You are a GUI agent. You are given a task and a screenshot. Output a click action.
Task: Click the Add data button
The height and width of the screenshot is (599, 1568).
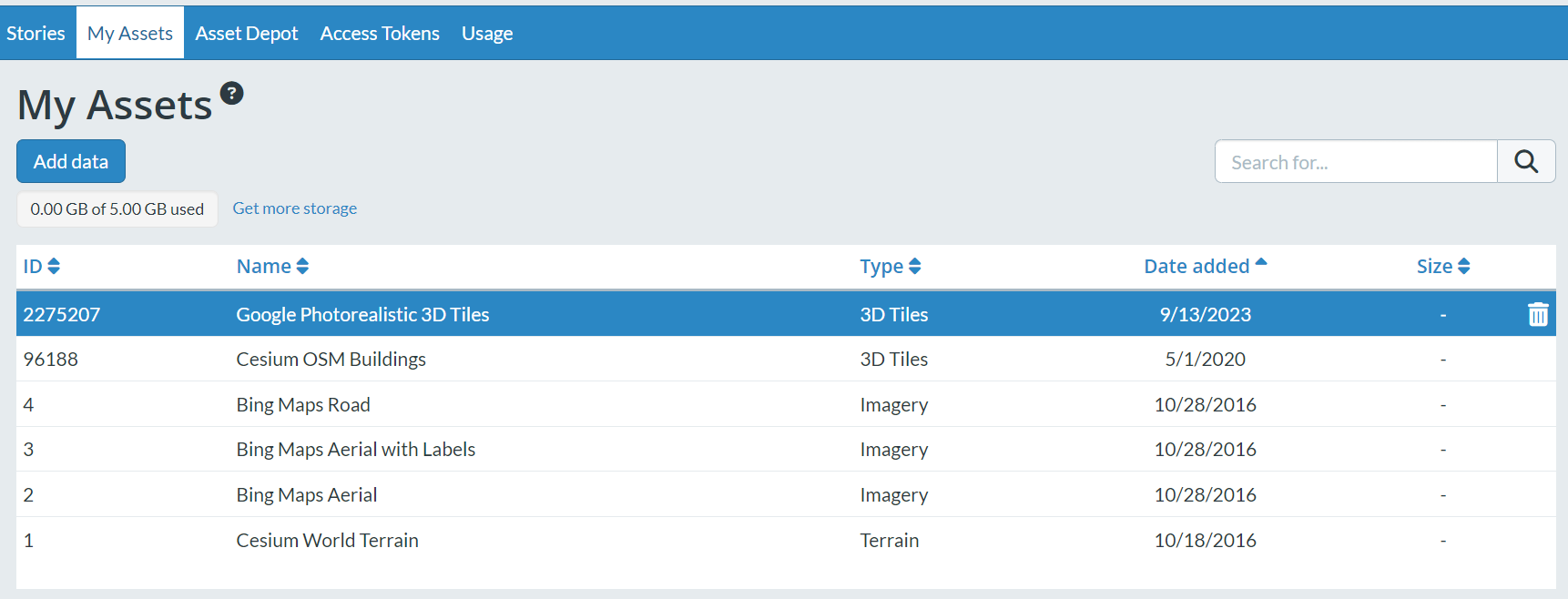[71, 161]
